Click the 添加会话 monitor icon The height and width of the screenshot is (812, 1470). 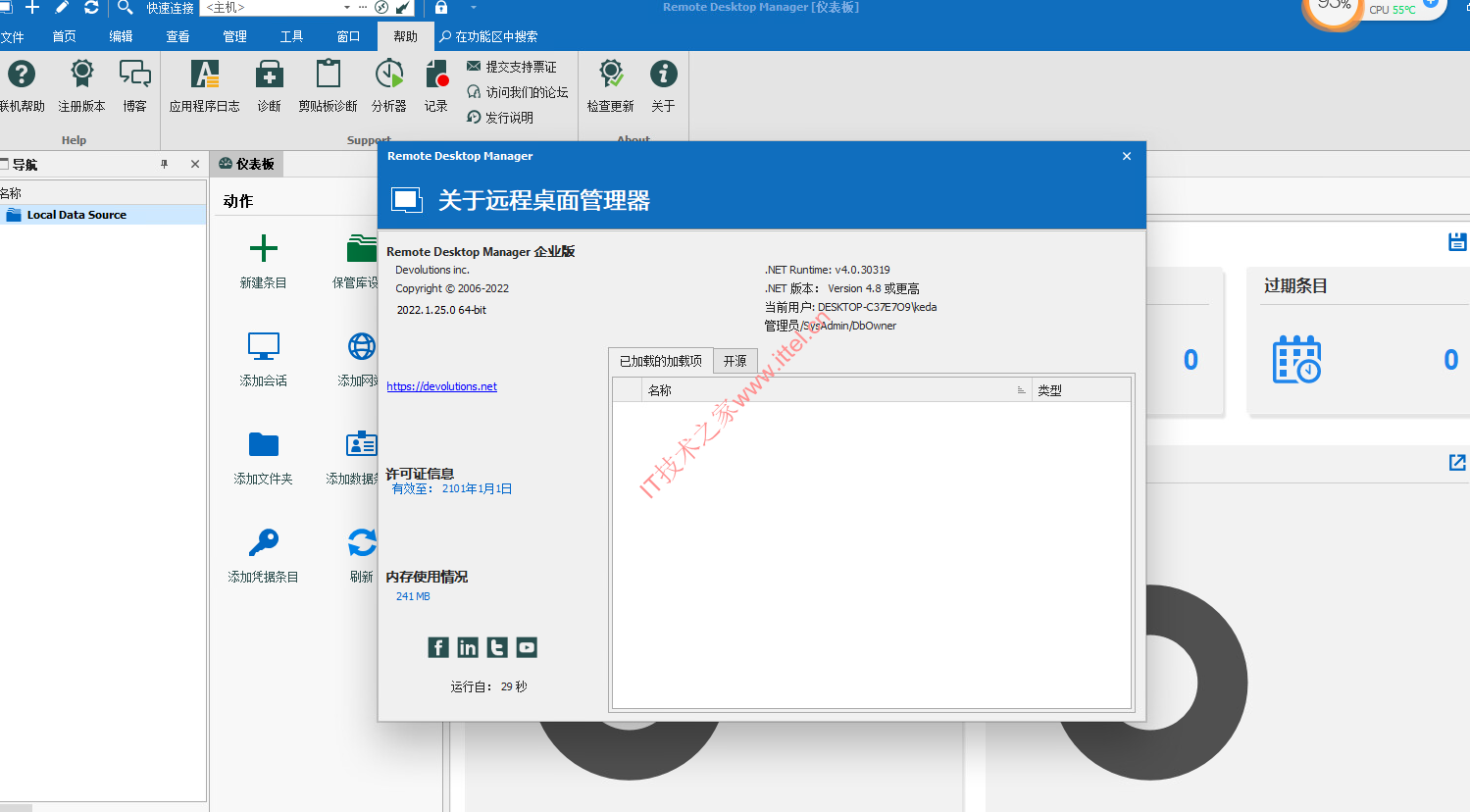pos(264,346)
